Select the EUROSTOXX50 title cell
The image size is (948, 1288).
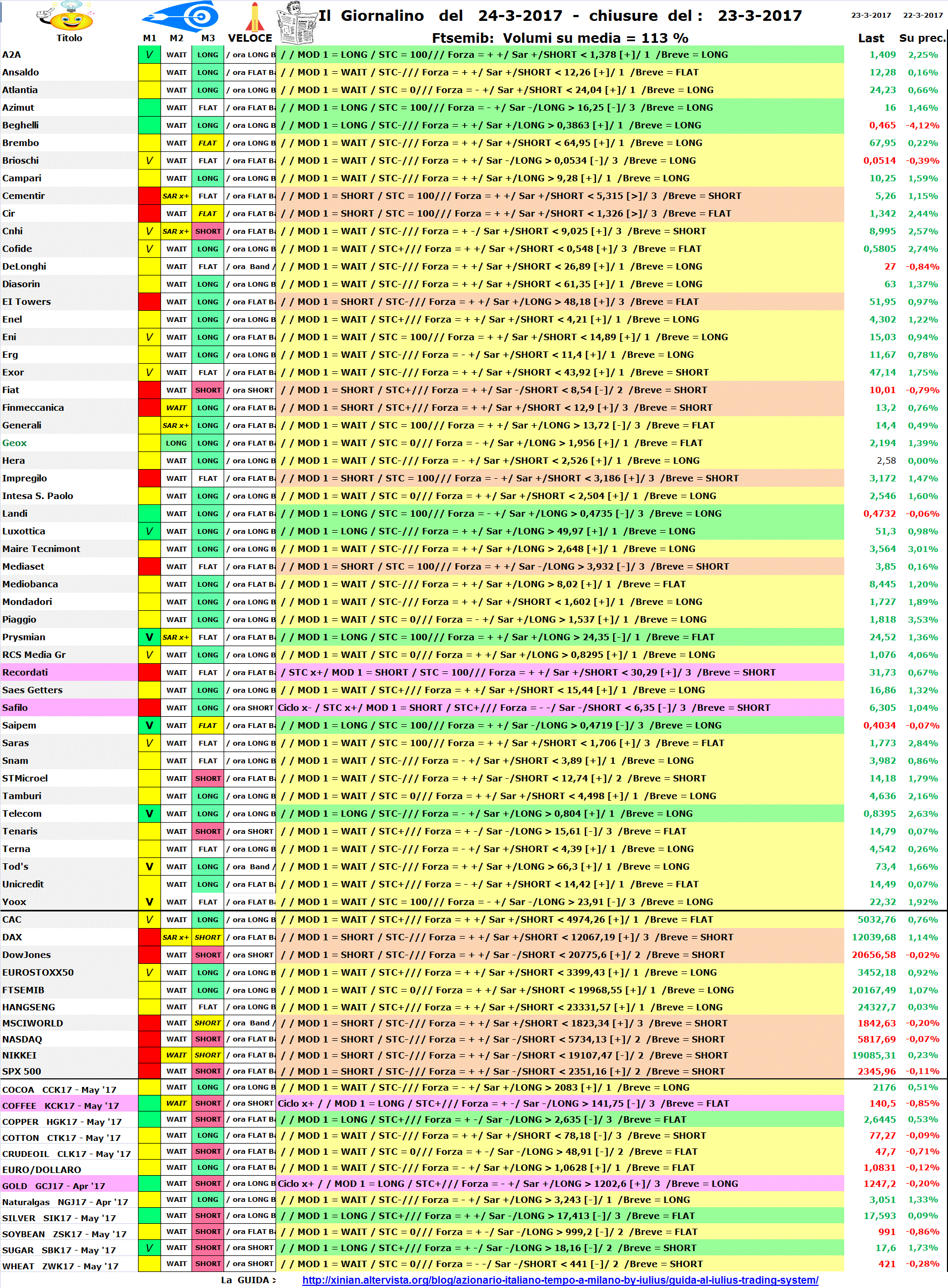[x=69, y=972]
